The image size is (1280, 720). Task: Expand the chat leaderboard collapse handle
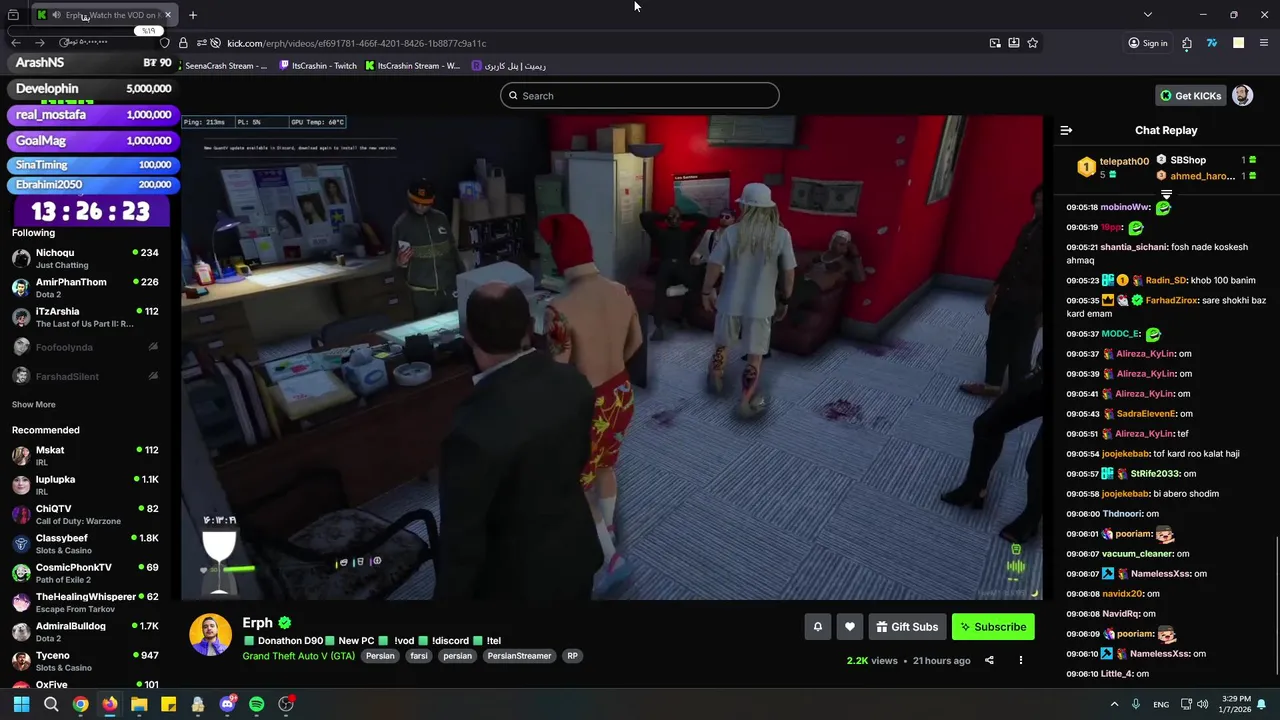[x=1166, y=194]
